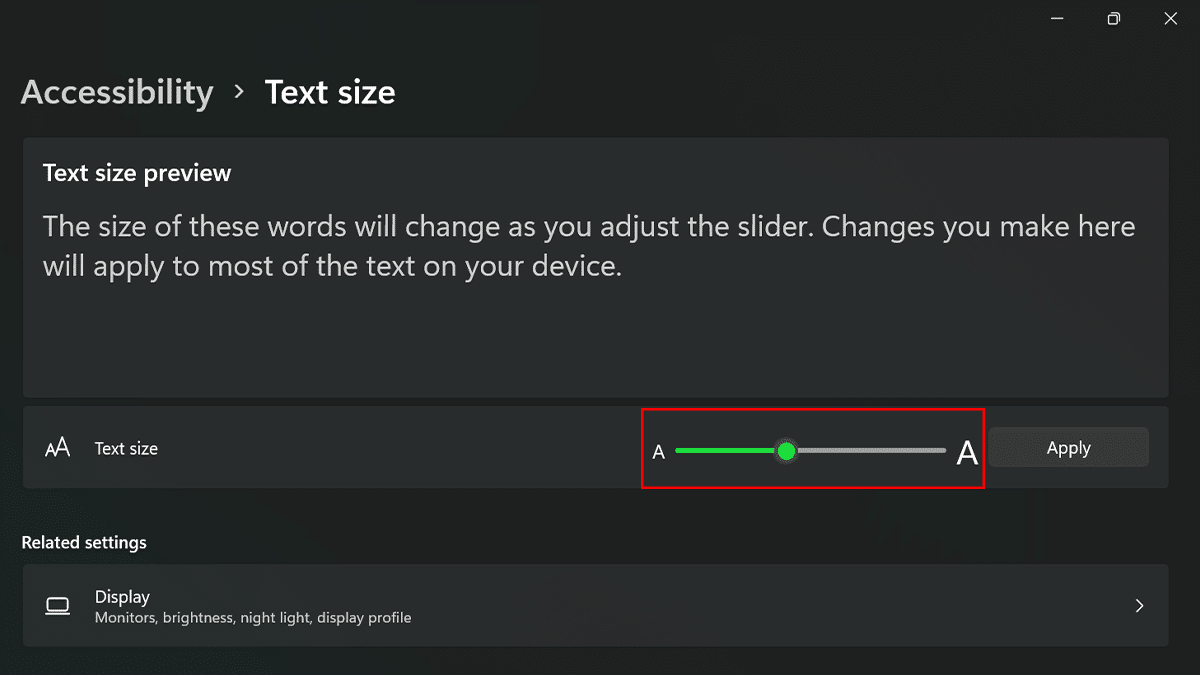The image size is (1200, 675).
Task: Click the Display monitor icon
Action: coord(58,606)
